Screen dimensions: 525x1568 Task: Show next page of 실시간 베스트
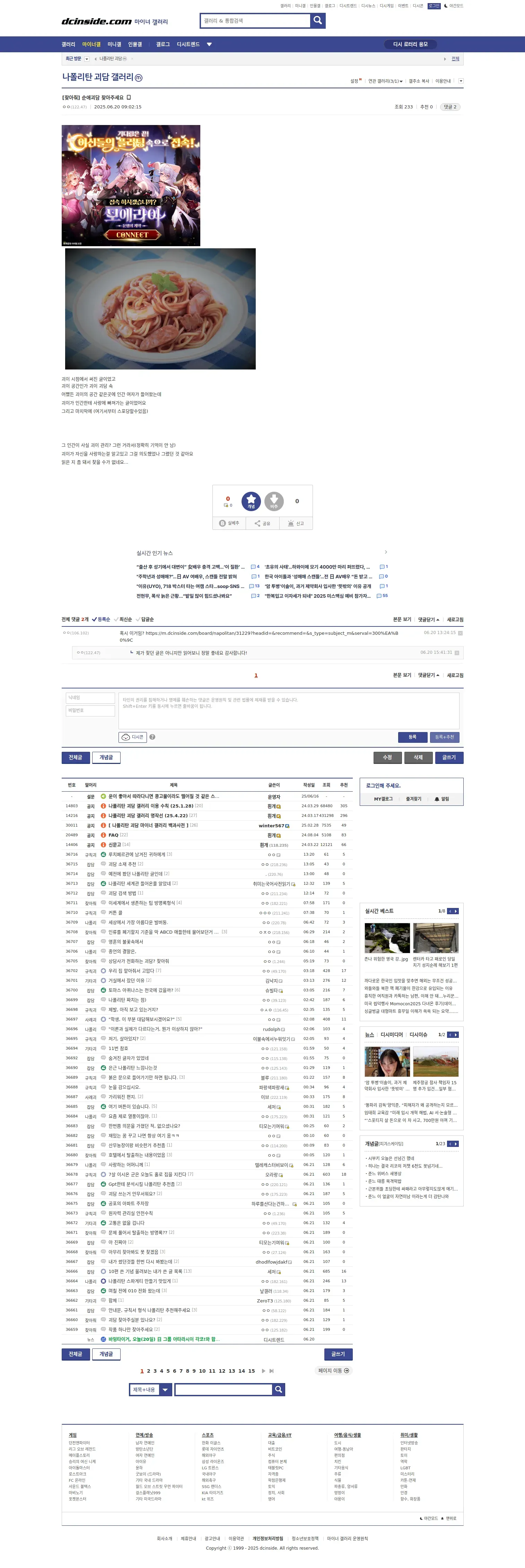(456, 911)
